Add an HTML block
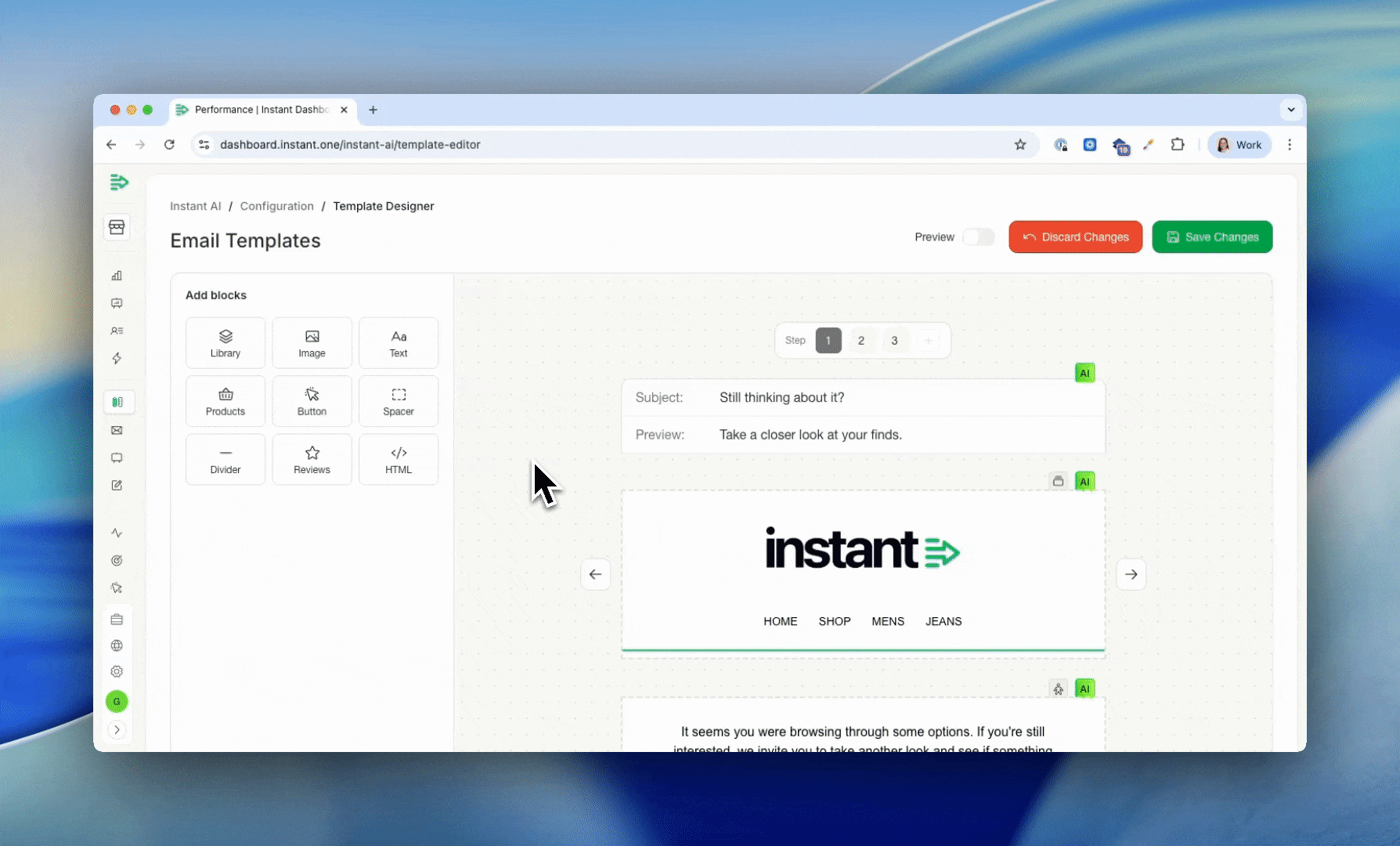Screen dimensions: 1400x846 398,459
